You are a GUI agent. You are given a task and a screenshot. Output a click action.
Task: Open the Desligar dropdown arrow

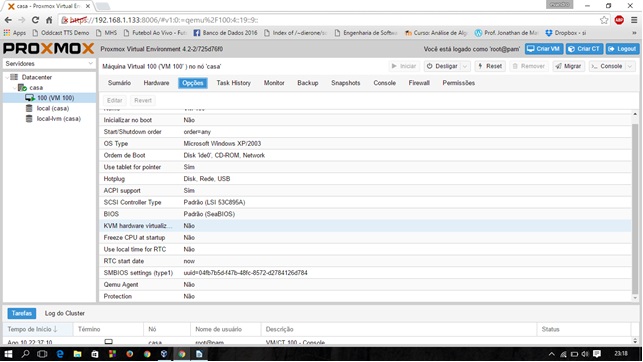pos(465,66)
